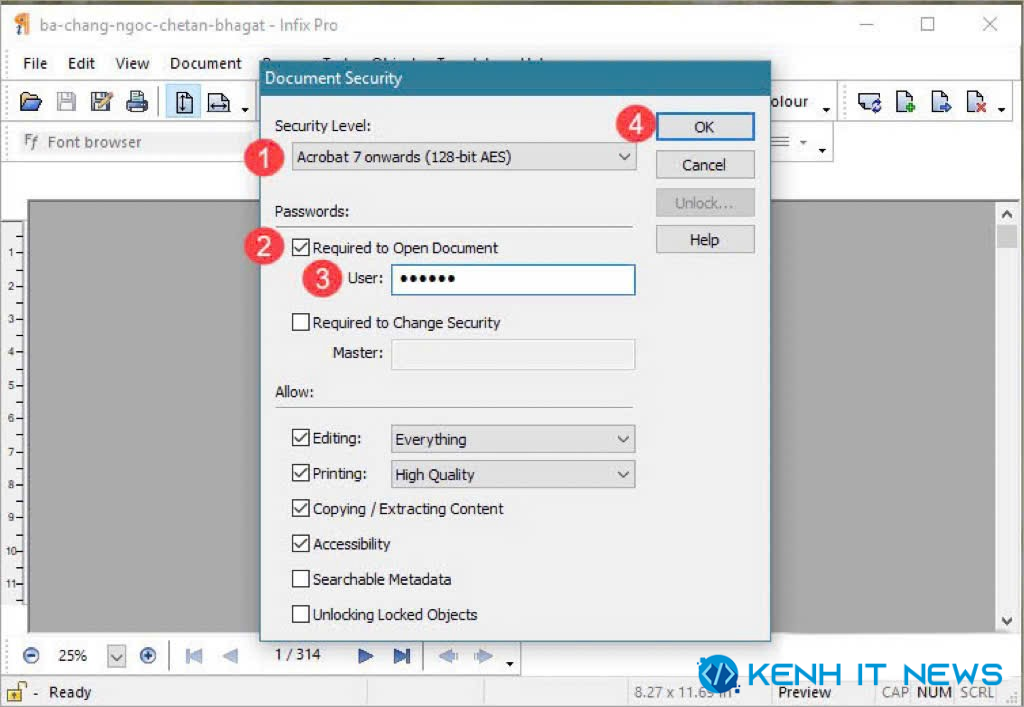The height and width of the screenshot is (707, 1024).
Task: Expand the navigation toolbar overflow arrow
Action: coord(509,664)
